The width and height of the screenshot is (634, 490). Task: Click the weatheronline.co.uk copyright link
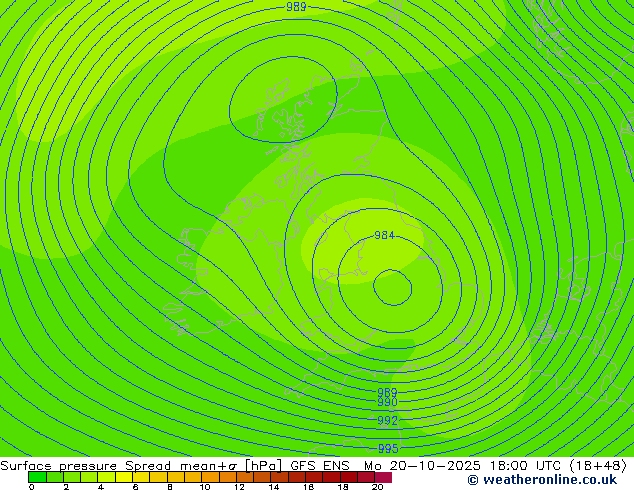click(x=542, y=480)
